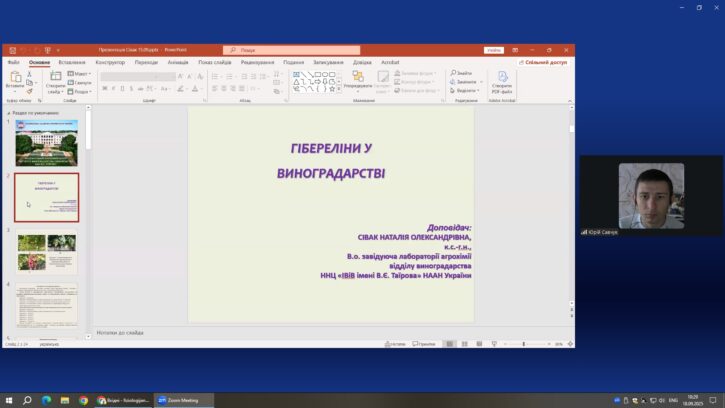Open Chrome from the Windows taskbar
This screenshot has width=725, height=408.
(83, 400)
